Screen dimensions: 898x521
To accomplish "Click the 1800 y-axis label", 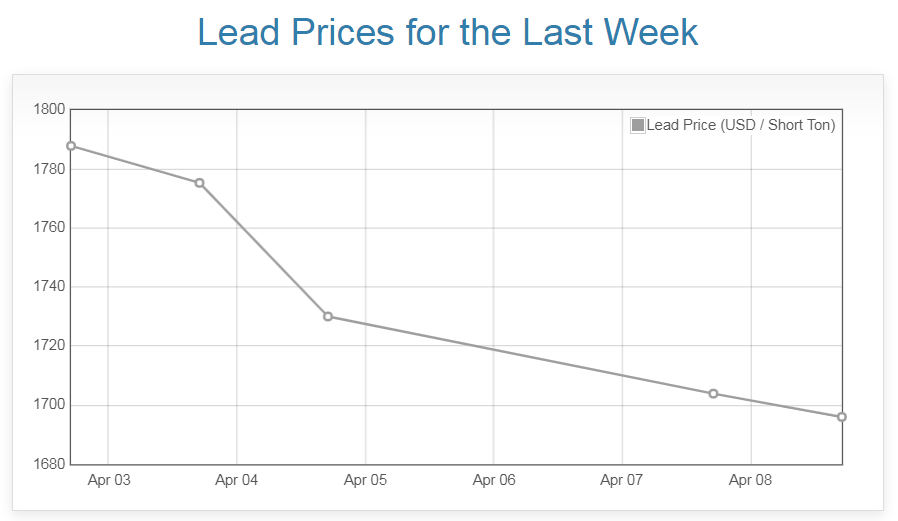I will tap(49, 110).
